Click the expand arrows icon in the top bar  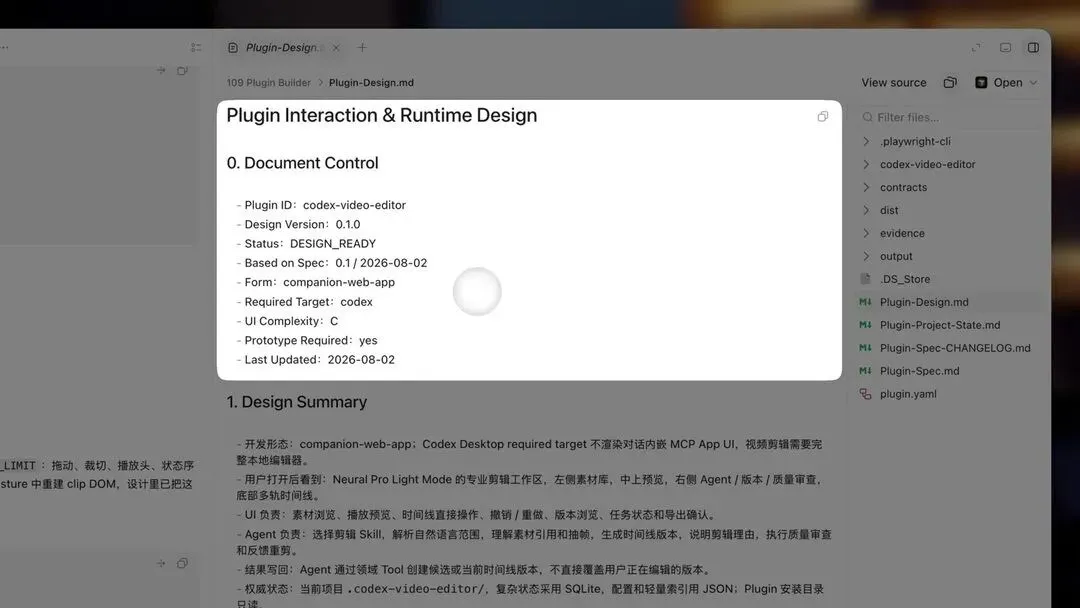point(976,48)
